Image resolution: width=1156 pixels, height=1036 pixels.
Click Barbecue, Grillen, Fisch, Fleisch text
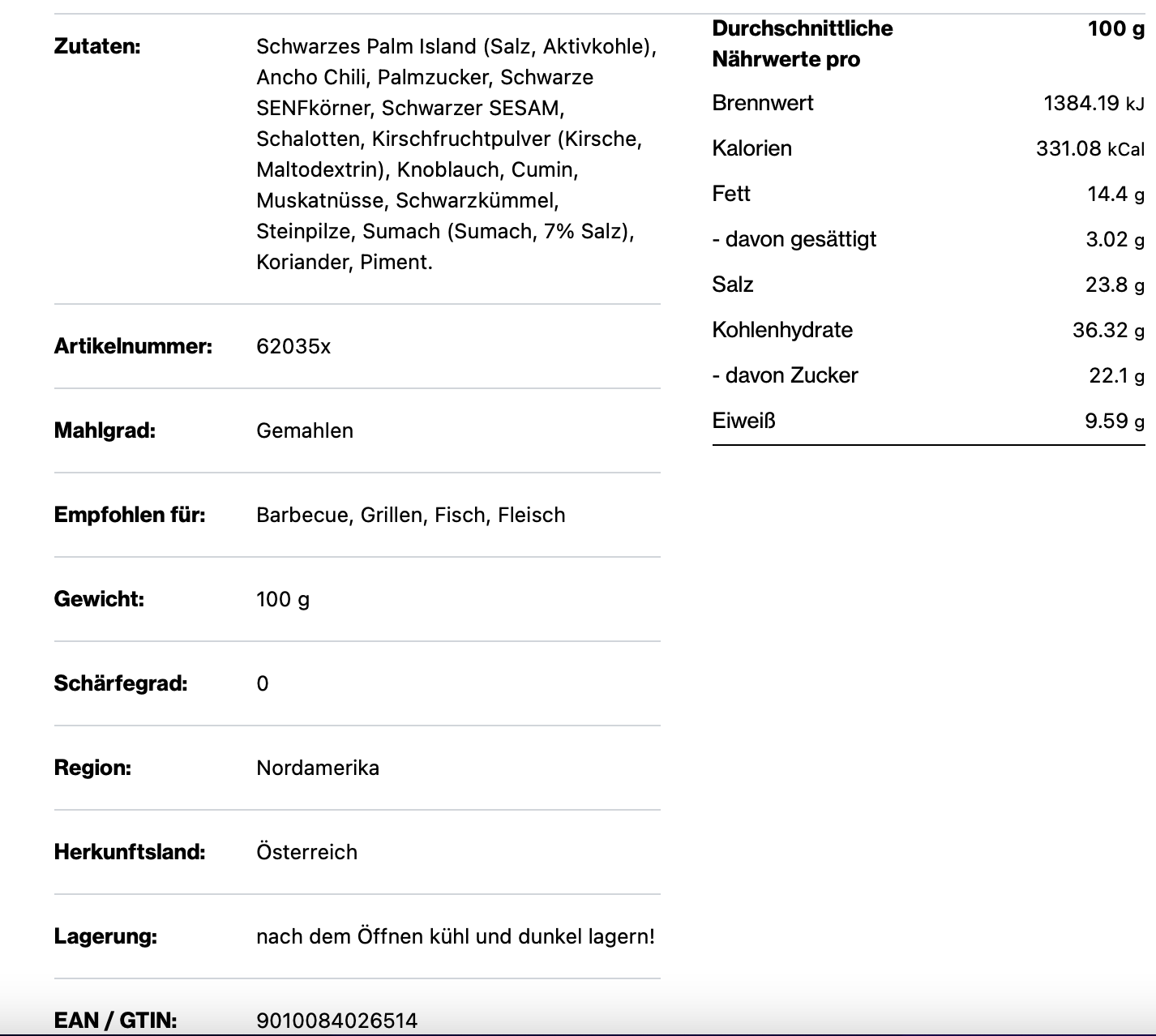[x=410, y=516]
